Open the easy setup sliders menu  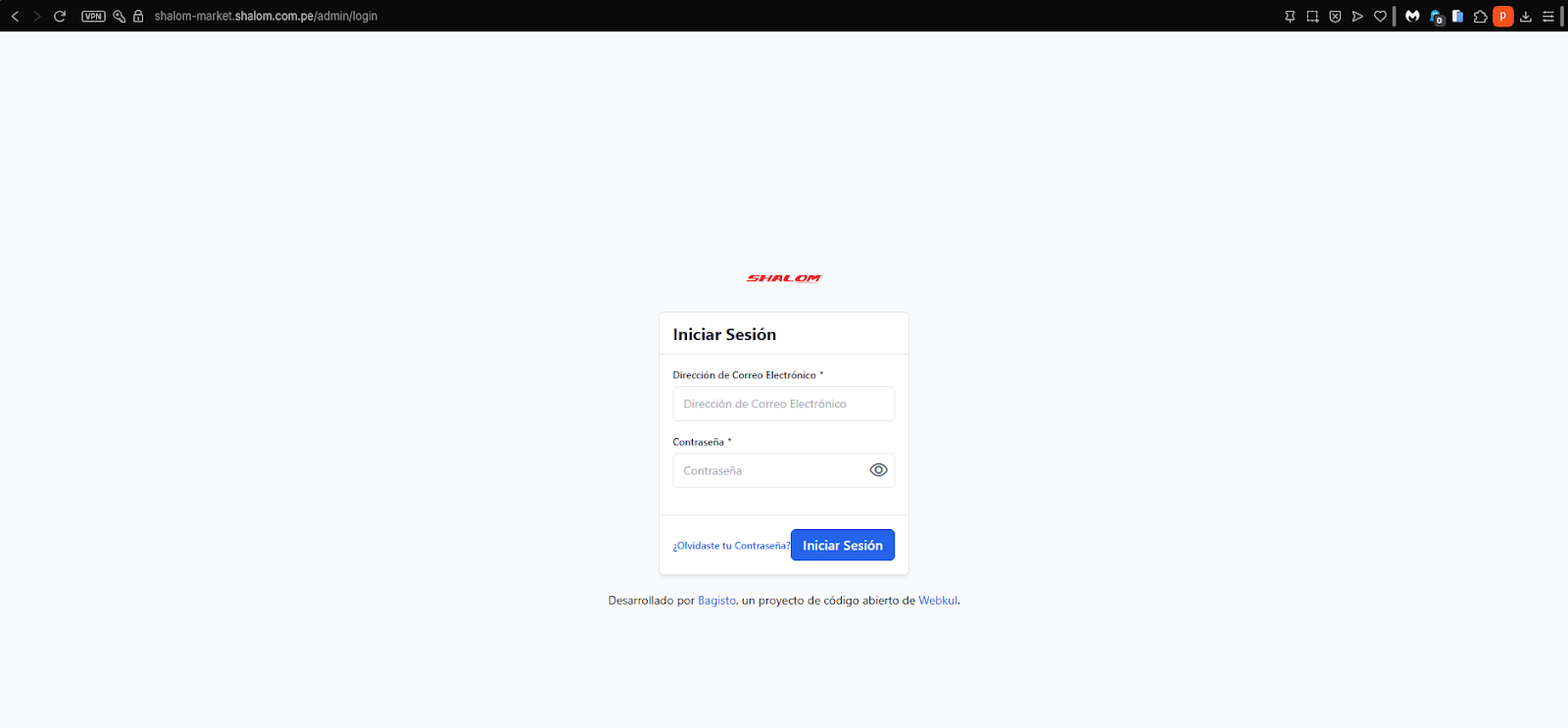point(1548,16)
